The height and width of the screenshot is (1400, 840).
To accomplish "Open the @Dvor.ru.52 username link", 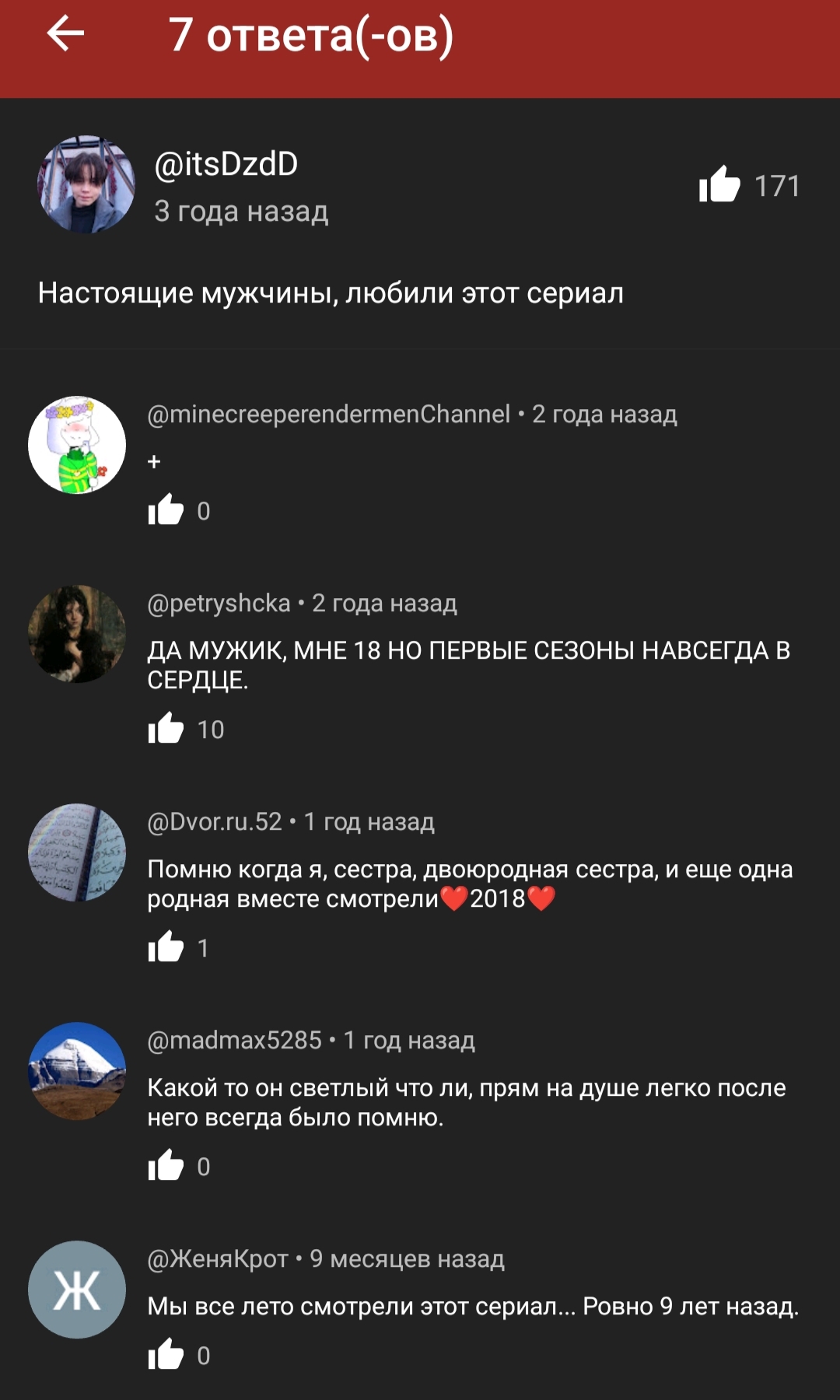I will pos(215,821).
